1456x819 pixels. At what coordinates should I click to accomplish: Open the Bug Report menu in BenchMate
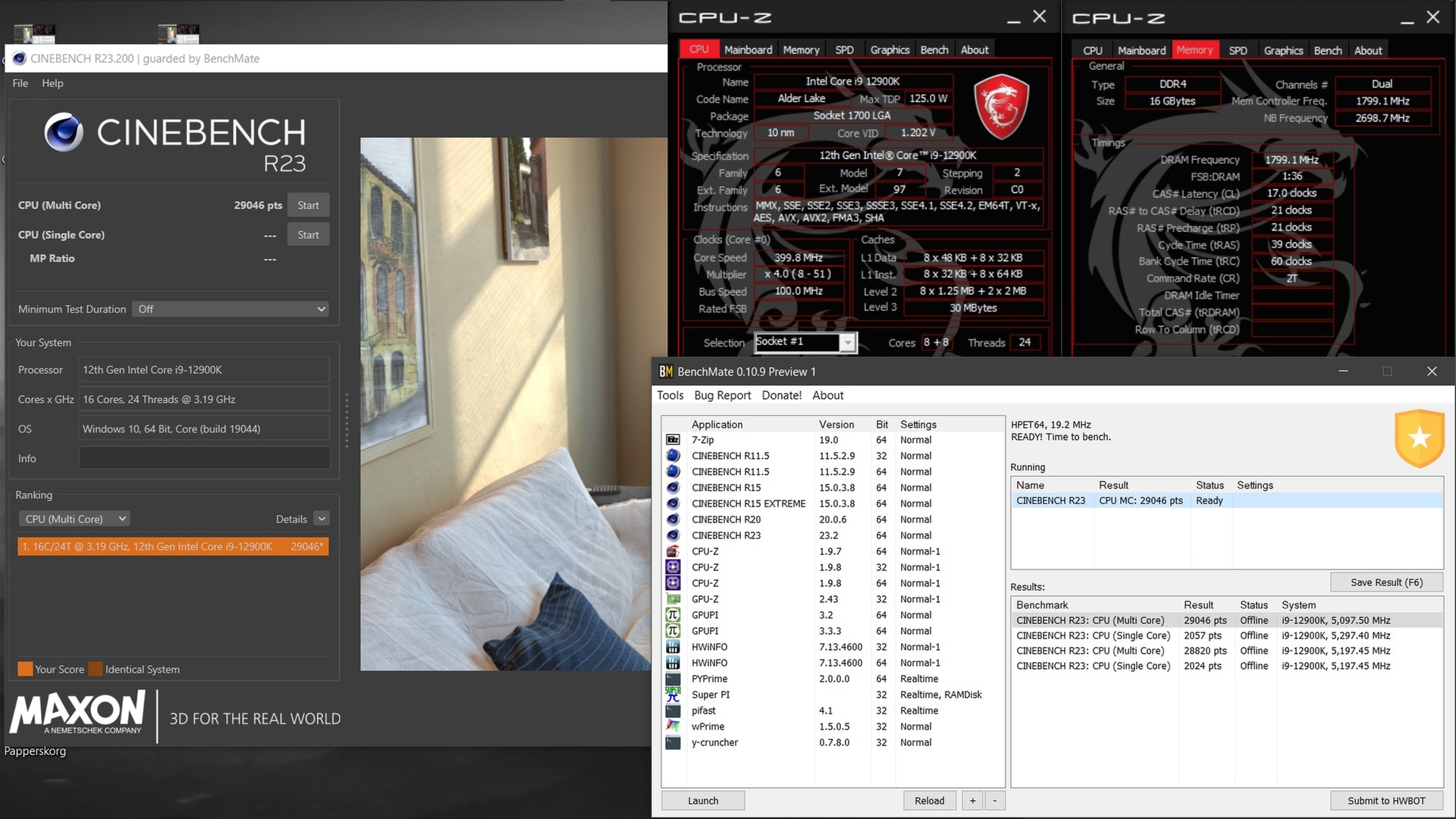coord(722,395)
